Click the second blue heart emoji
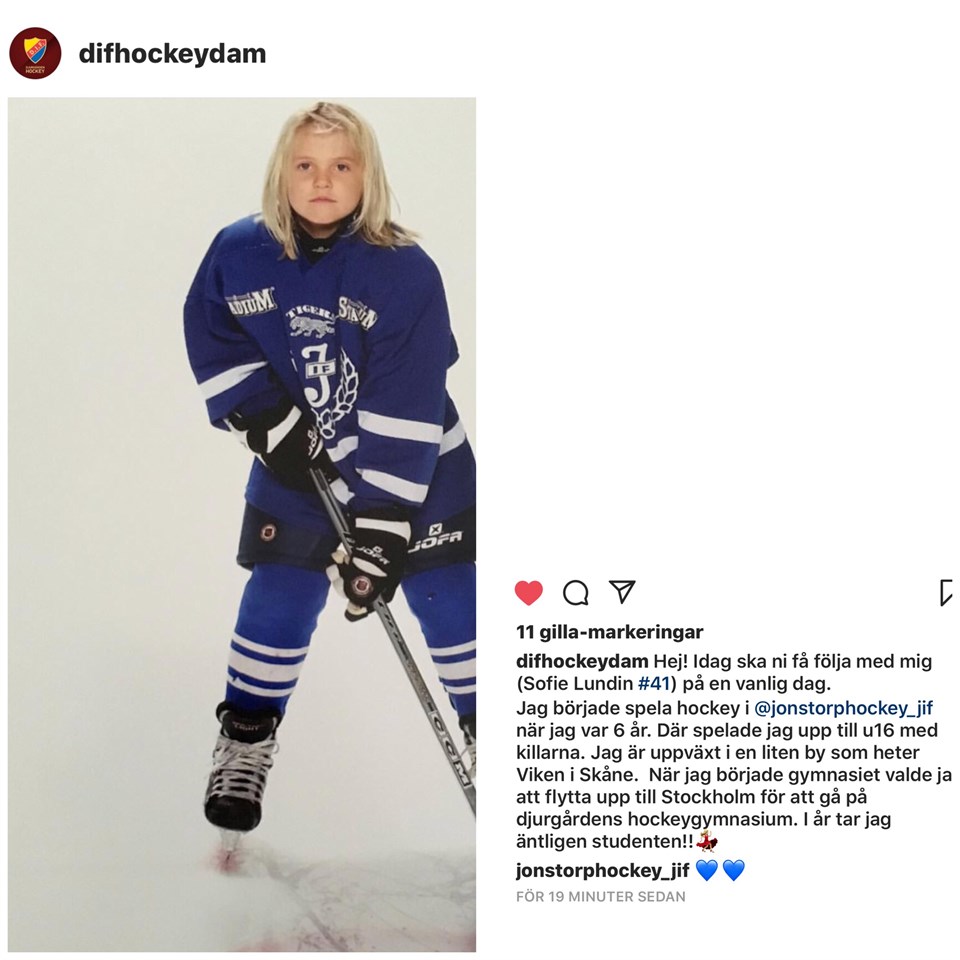Viewport: 960px width, 960px height. 733,870
